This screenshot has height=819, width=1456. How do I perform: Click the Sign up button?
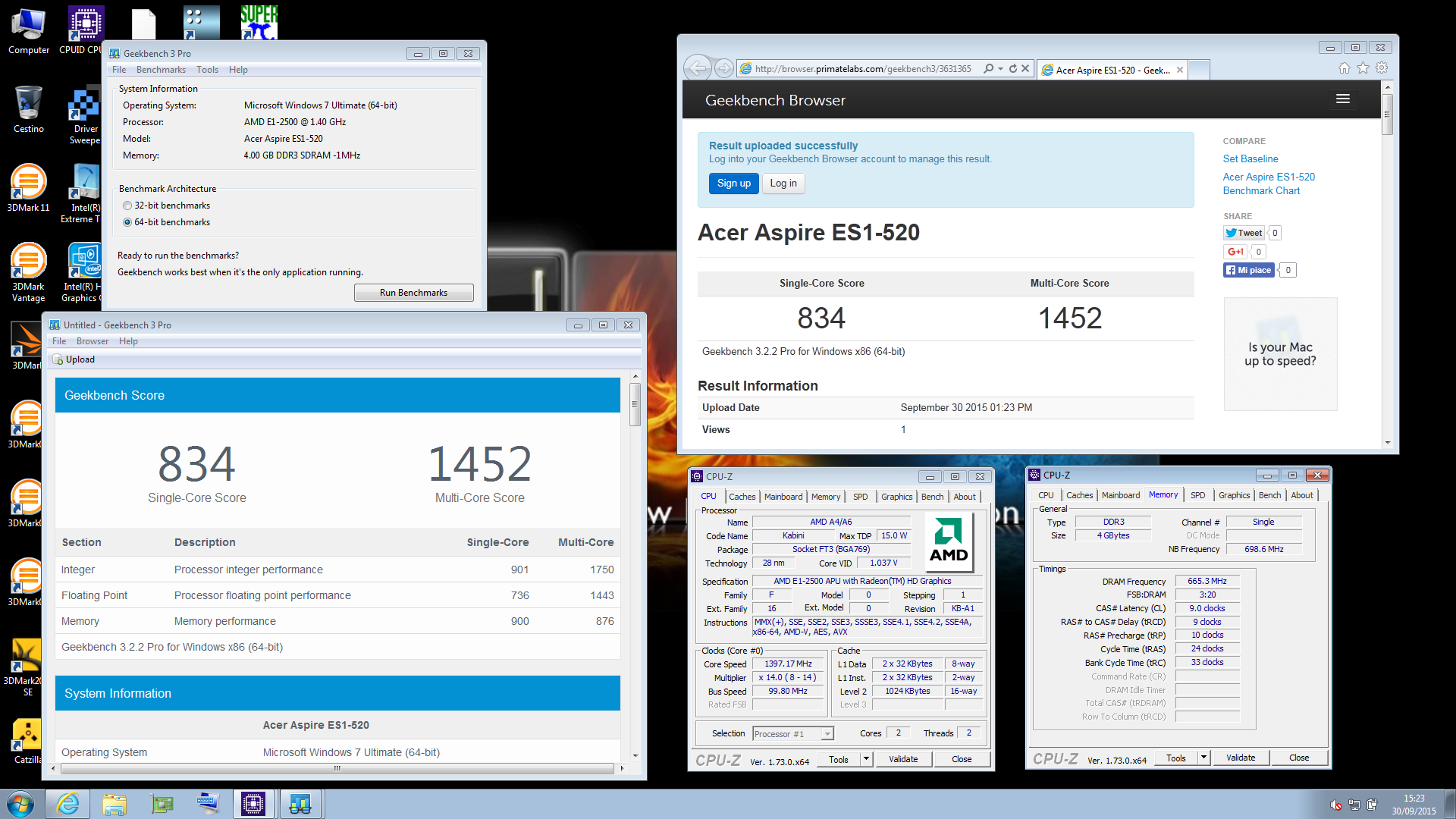[733, 184]
